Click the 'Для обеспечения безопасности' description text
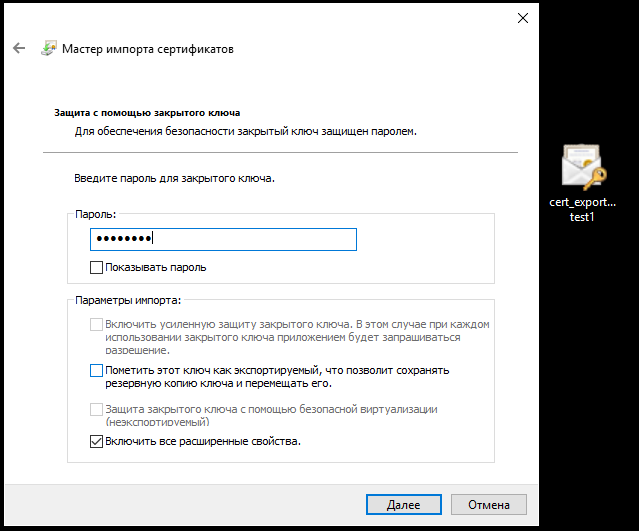Screen dimensions: 639x531 click(x=246, y=131)
